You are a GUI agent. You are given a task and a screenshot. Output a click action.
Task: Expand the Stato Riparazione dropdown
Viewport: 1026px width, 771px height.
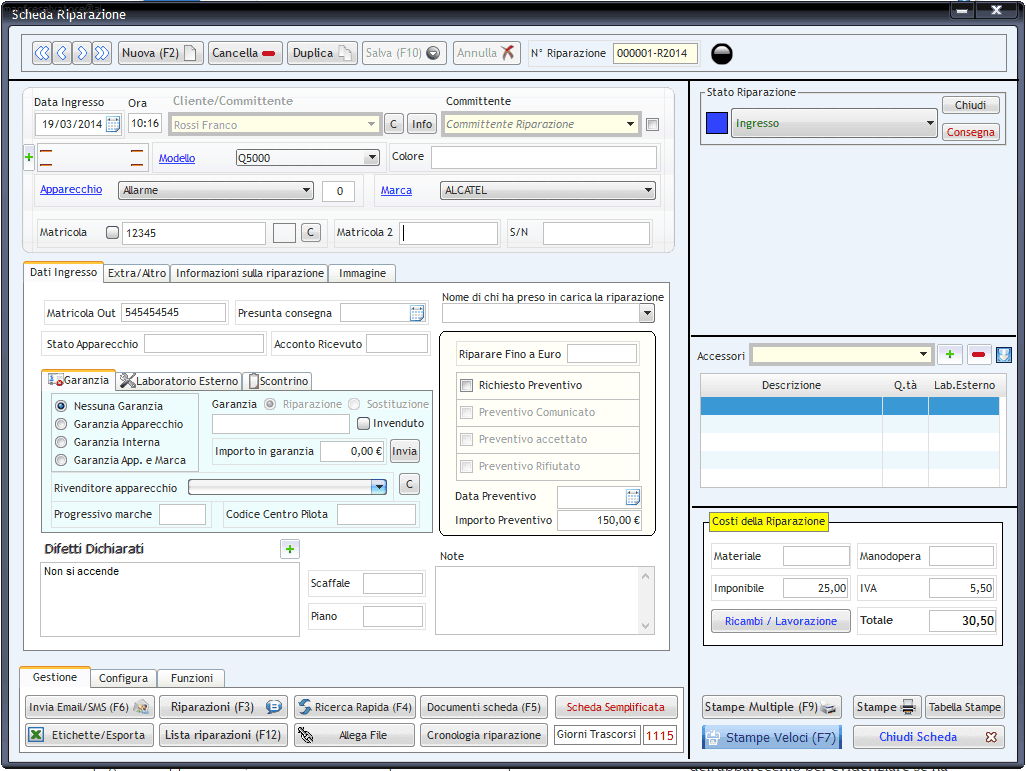929,124
